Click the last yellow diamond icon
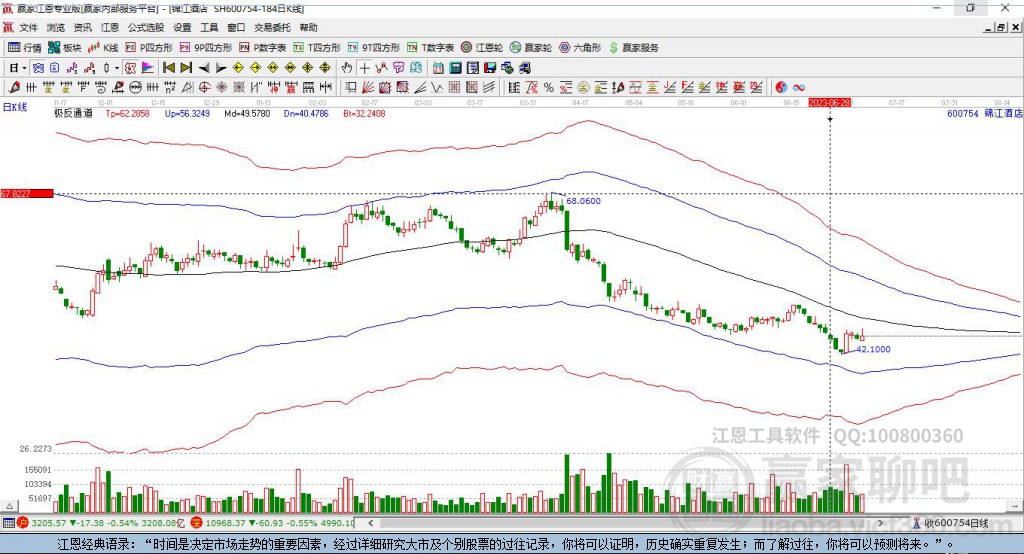Viewport: 1024px width, 554px height. (325, 68)
